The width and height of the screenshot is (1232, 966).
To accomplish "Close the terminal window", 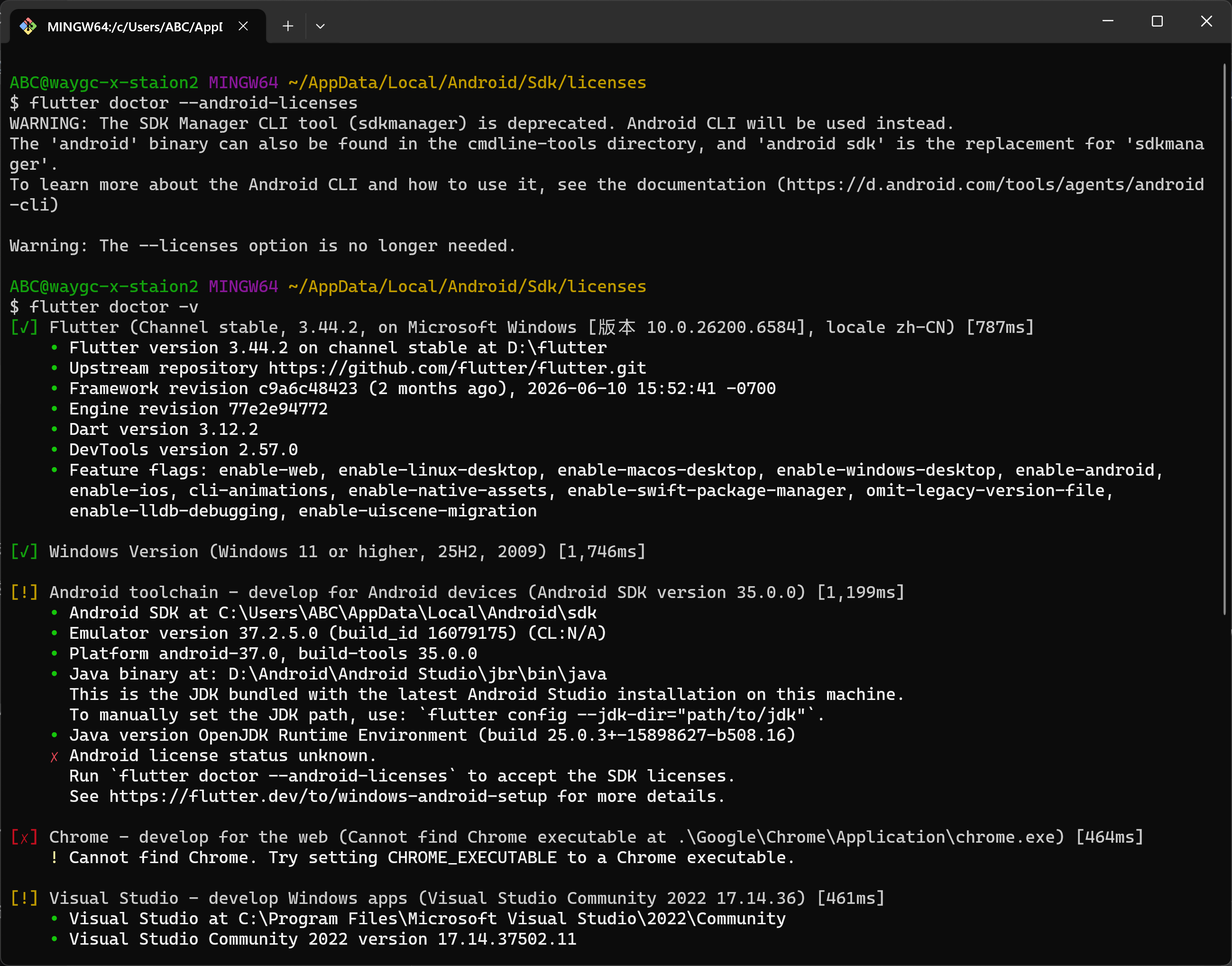I will pyautogui.click(x=1206, y=21).
